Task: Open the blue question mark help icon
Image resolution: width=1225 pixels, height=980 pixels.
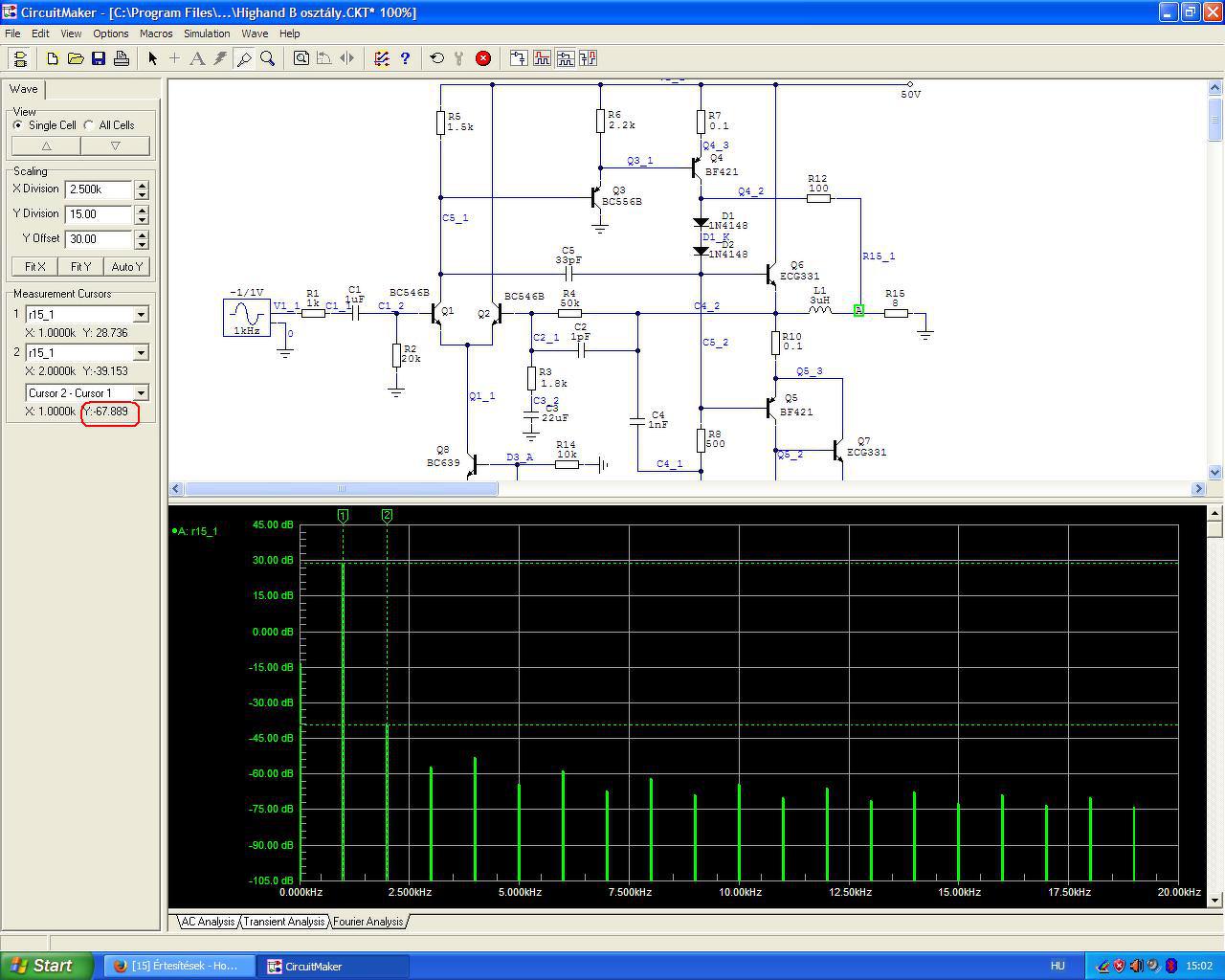Action: pyautogui.click(x=405, y=58)
